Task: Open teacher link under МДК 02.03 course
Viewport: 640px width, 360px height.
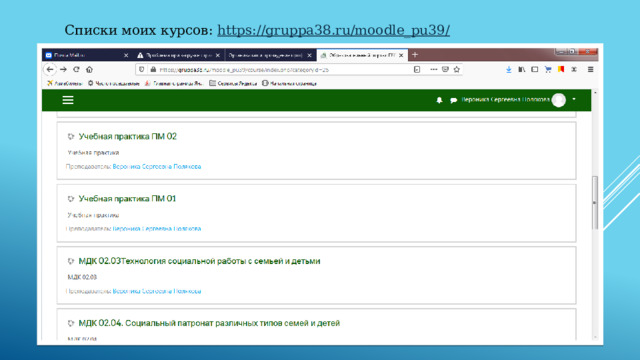Action: pyautogui.click(x=157, y=291)
